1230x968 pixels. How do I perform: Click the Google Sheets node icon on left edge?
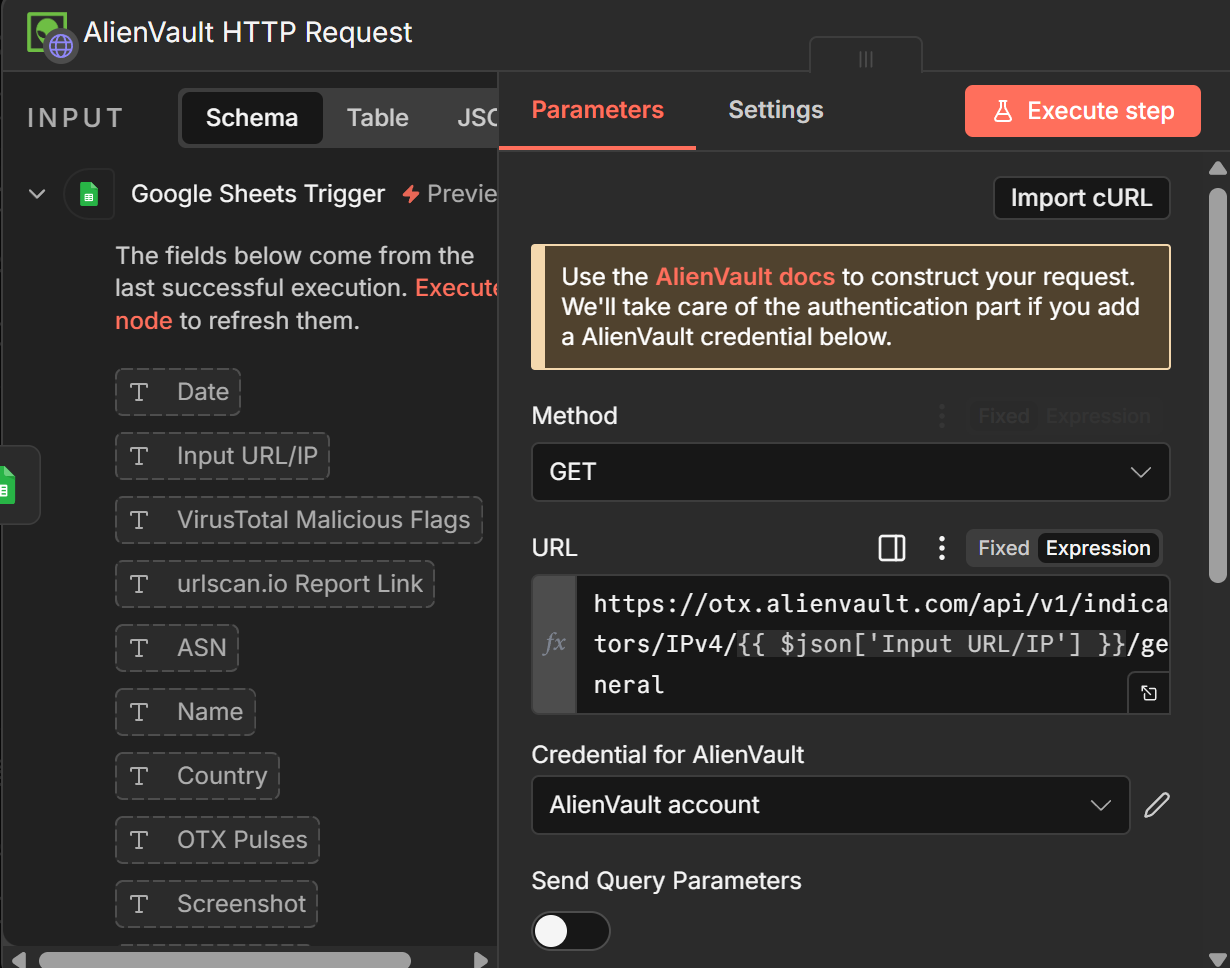coord(5,485)
